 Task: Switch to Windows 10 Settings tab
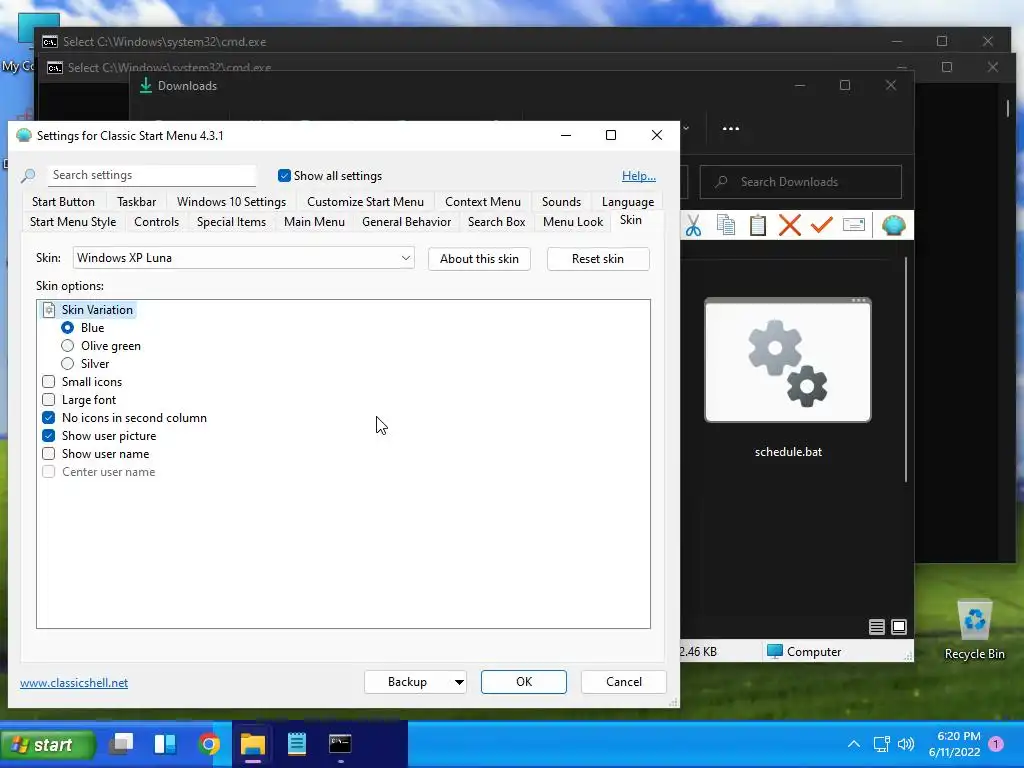click(231, 202)
